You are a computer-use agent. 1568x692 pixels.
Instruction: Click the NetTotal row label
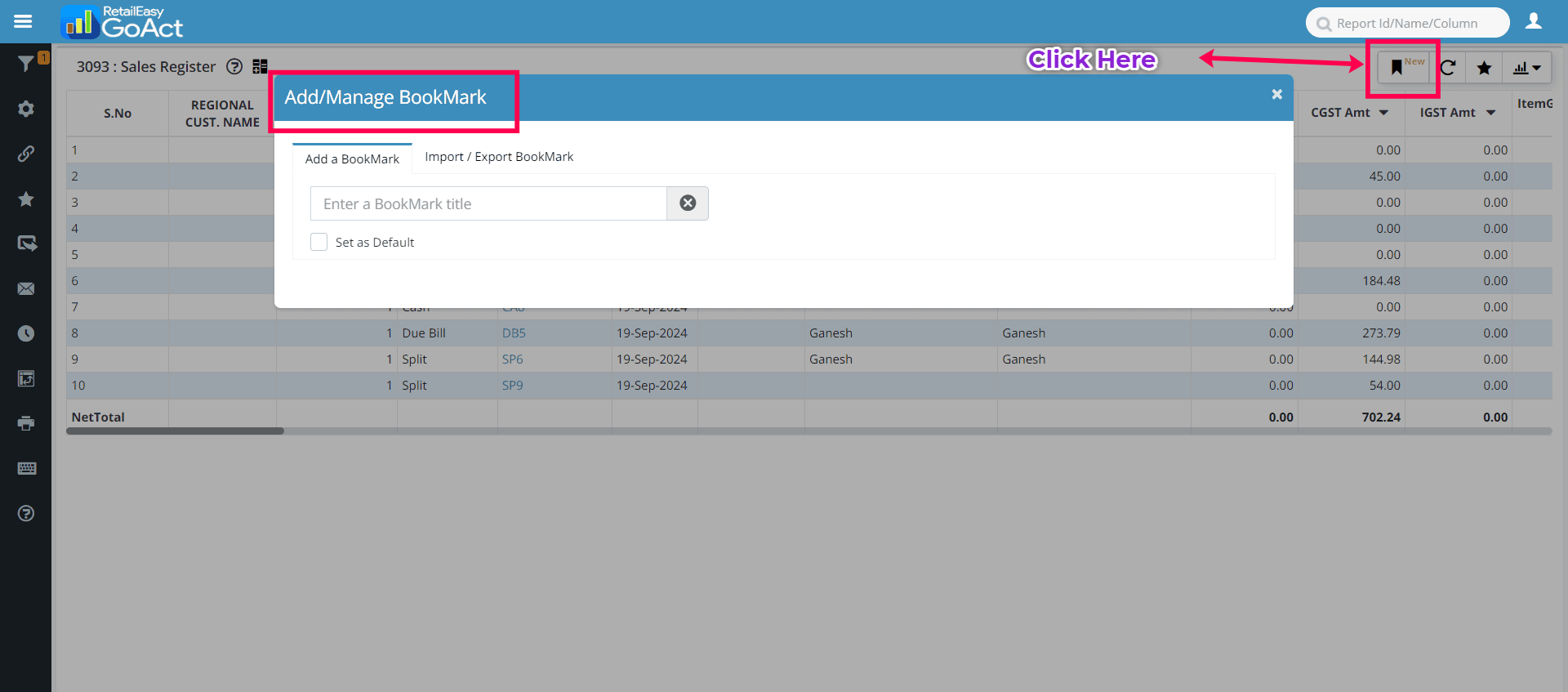click(x=98, y=417)
